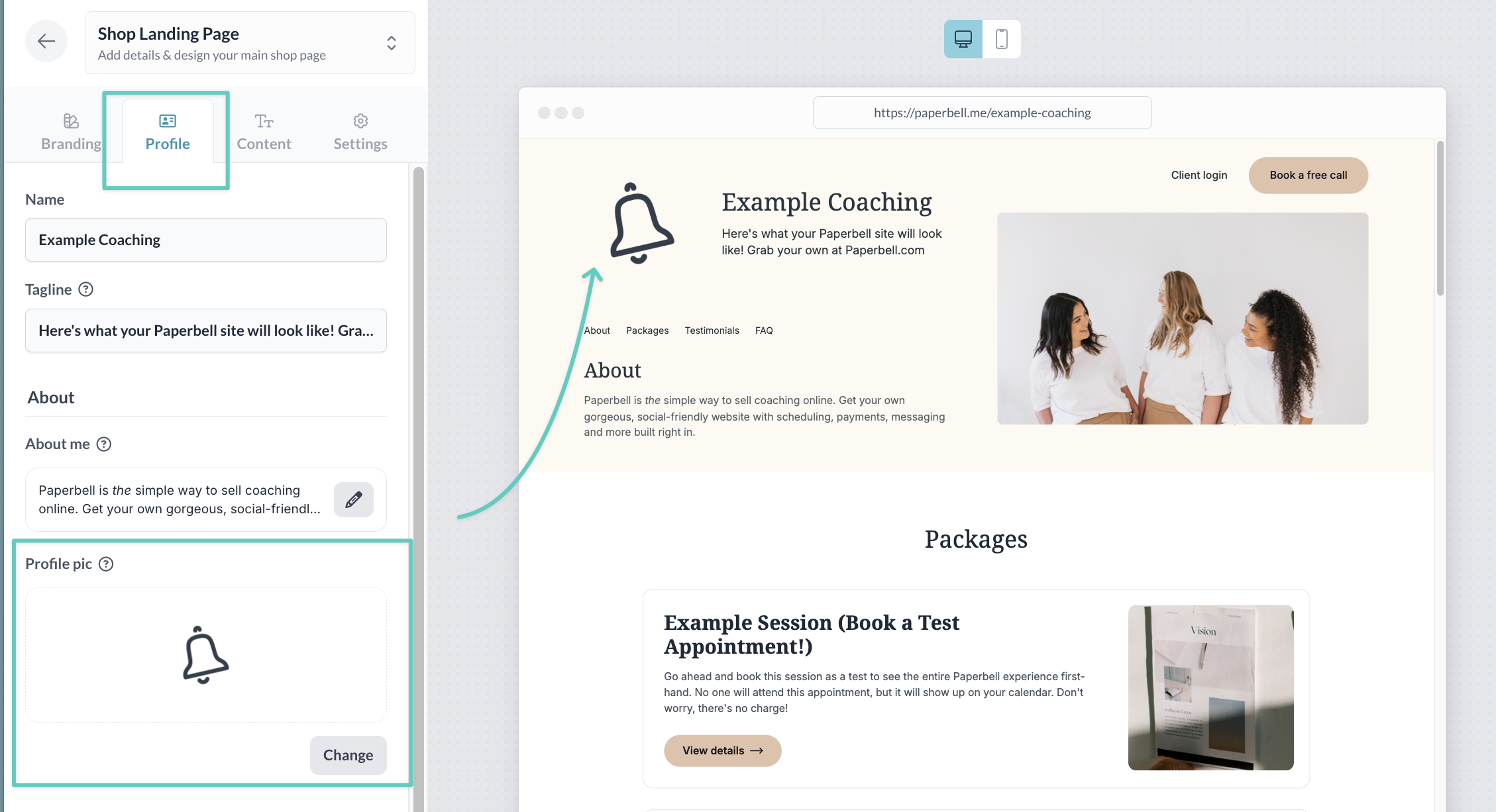Screen dimensions: 1496x812
Task: Open the Tagline help icon
Action: 85,289
